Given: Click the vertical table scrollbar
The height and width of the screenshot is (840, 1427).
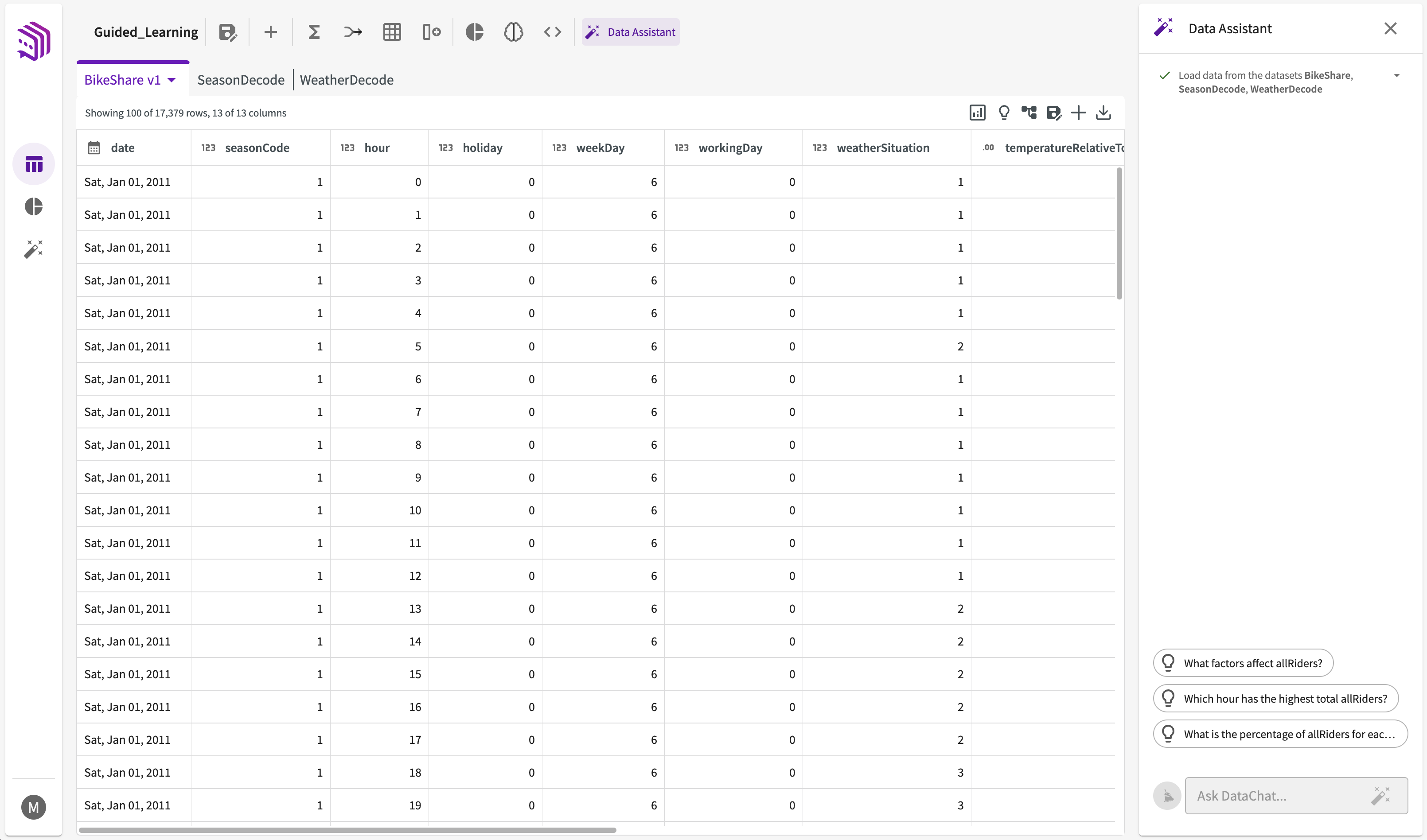Looking at the screenshot, I should pos(1119,233).
